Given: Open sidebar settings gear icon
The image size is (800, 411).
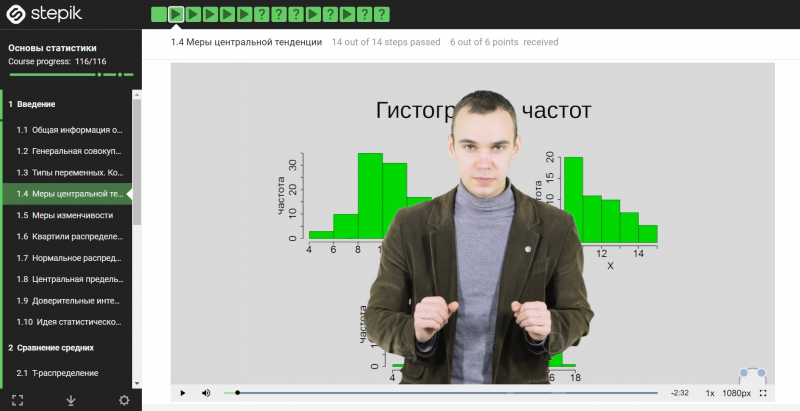Looking at the screenshot, I should coord(124,400).
